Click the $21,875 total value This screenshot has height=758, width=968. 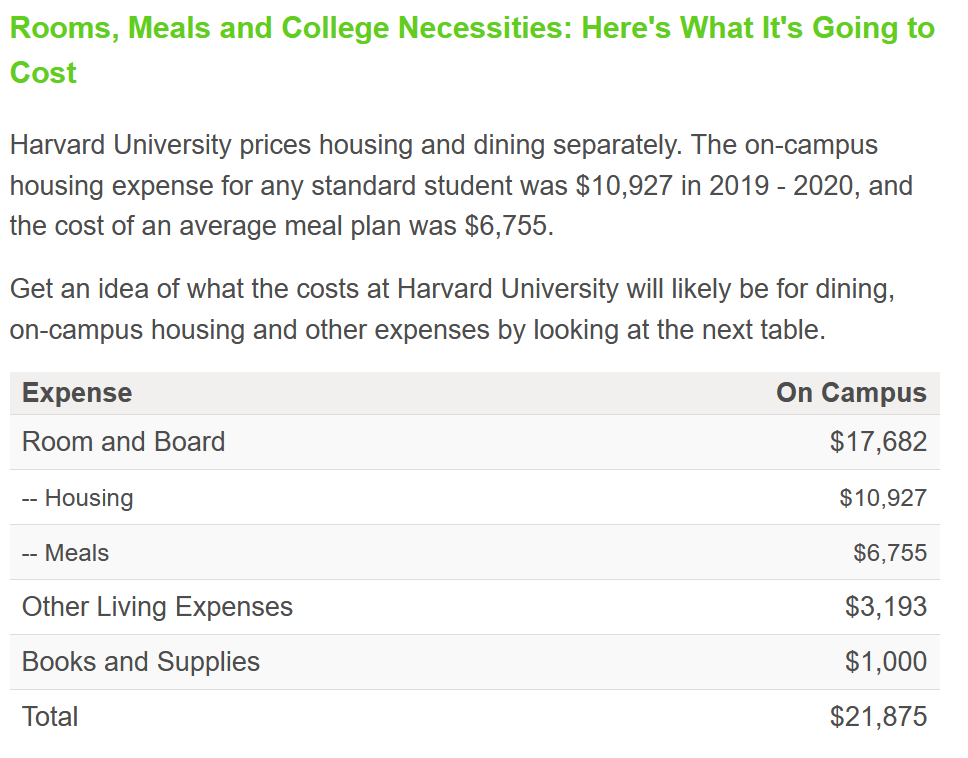tap(878, 717)
